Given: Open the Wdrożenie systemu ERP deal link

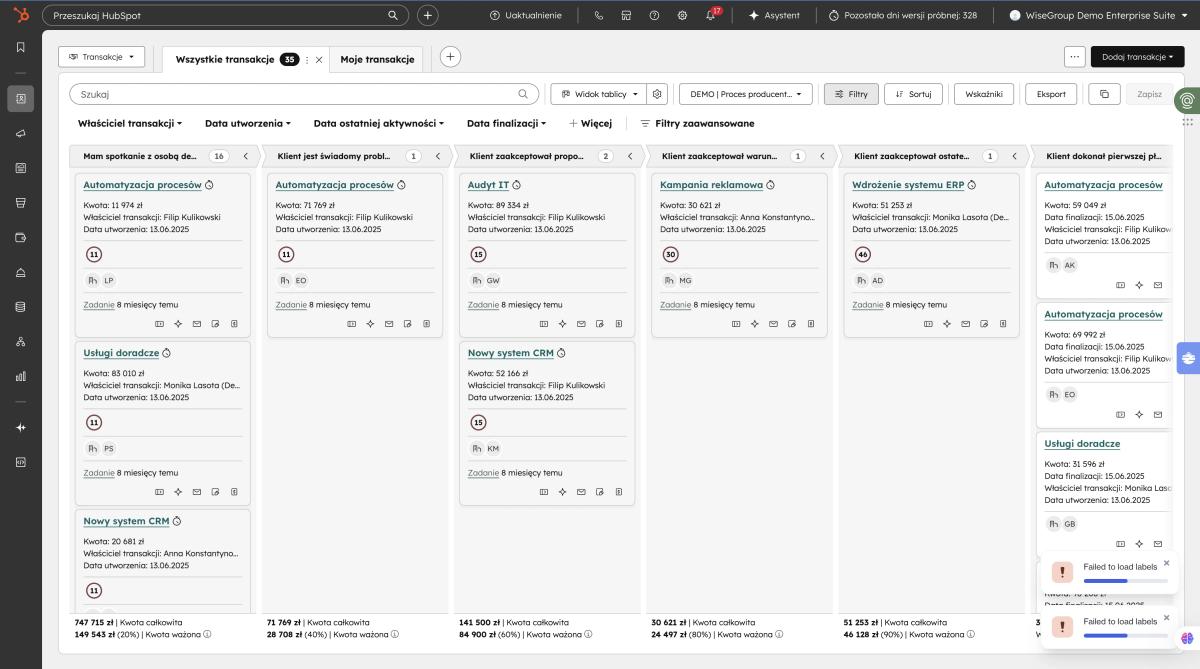Looking at the screenshot, I should (x=908, y=185).
